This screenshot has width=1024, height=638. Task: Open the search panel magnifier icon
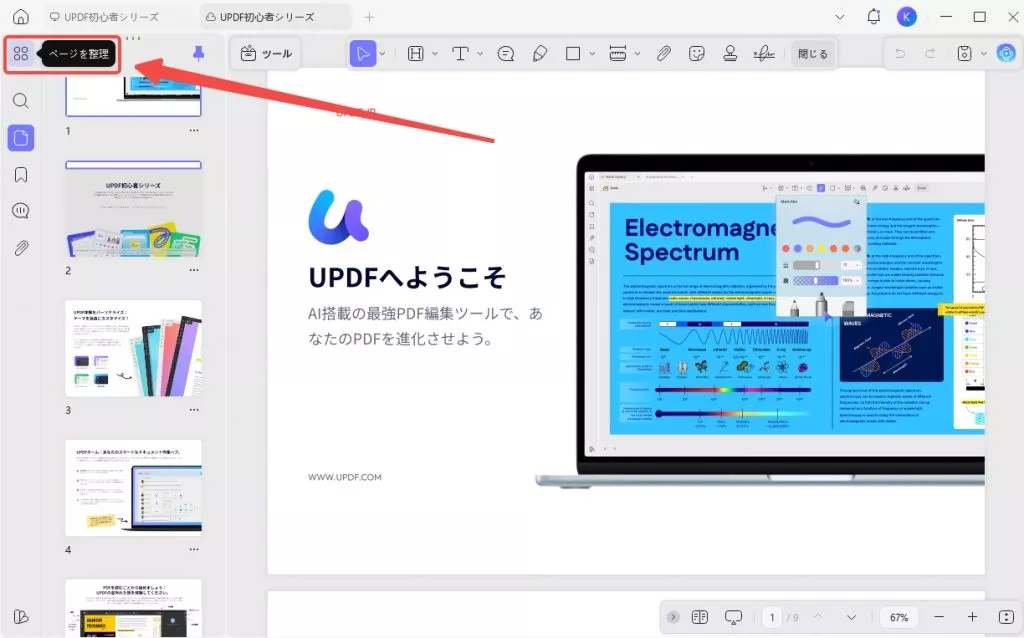pos(21,101)
